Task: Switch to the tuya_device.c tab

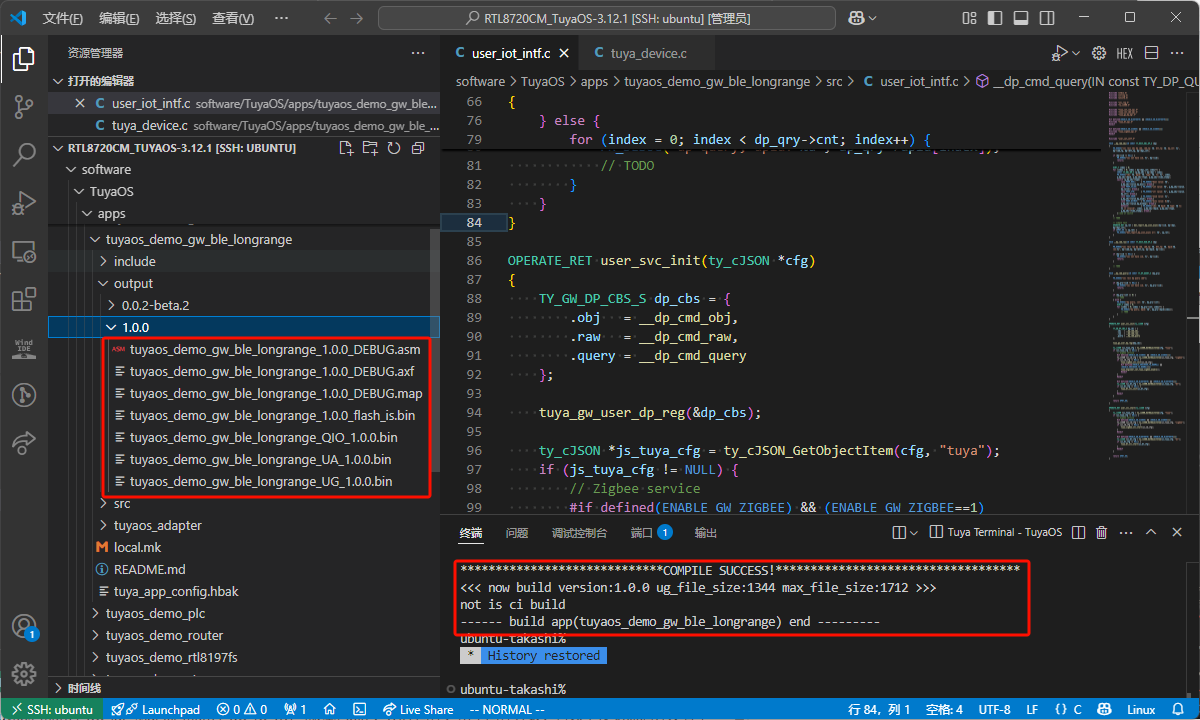Action: pyautogui.click(x=648, y=54)
